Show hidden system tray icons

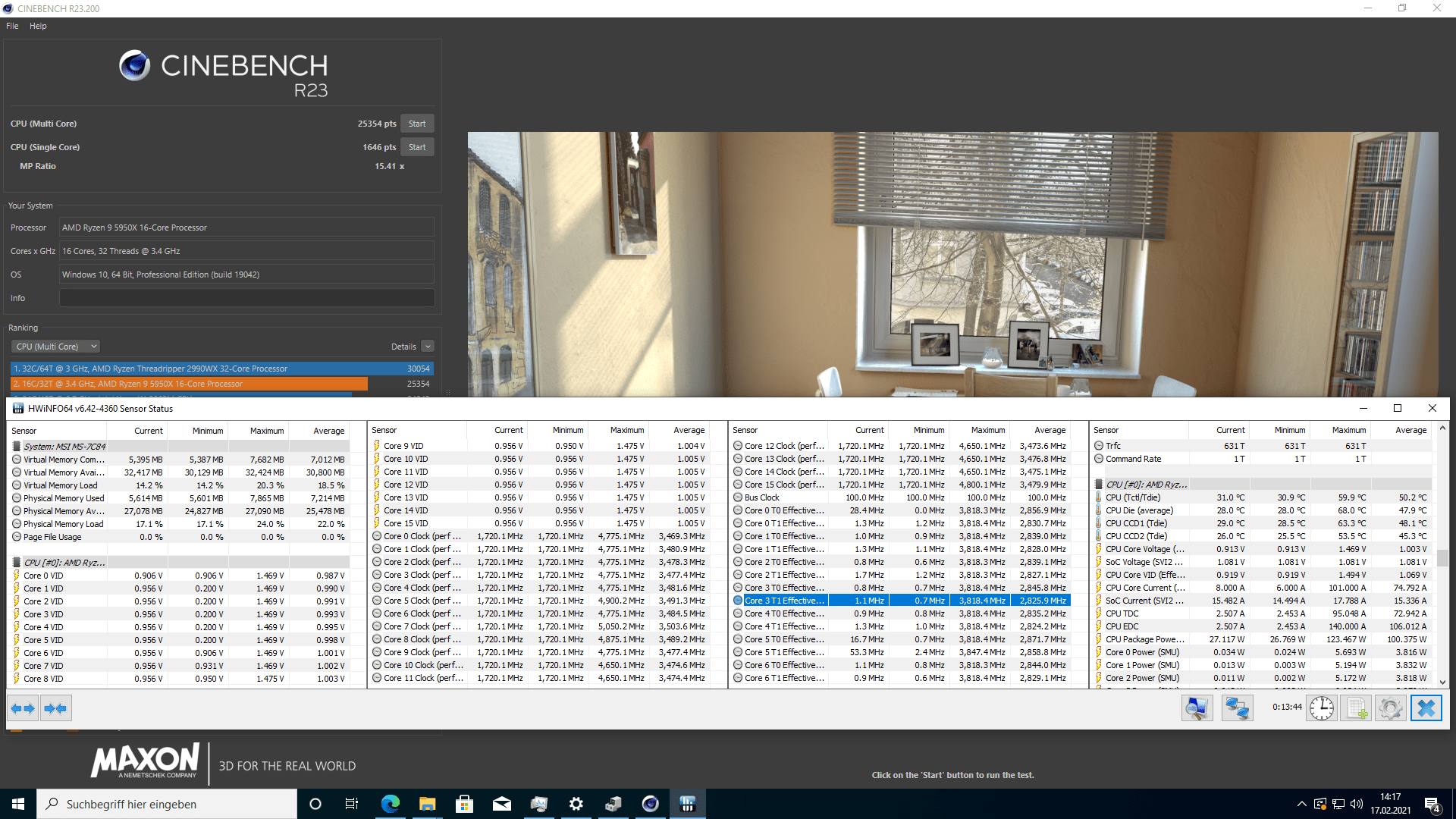point(1301,804)
